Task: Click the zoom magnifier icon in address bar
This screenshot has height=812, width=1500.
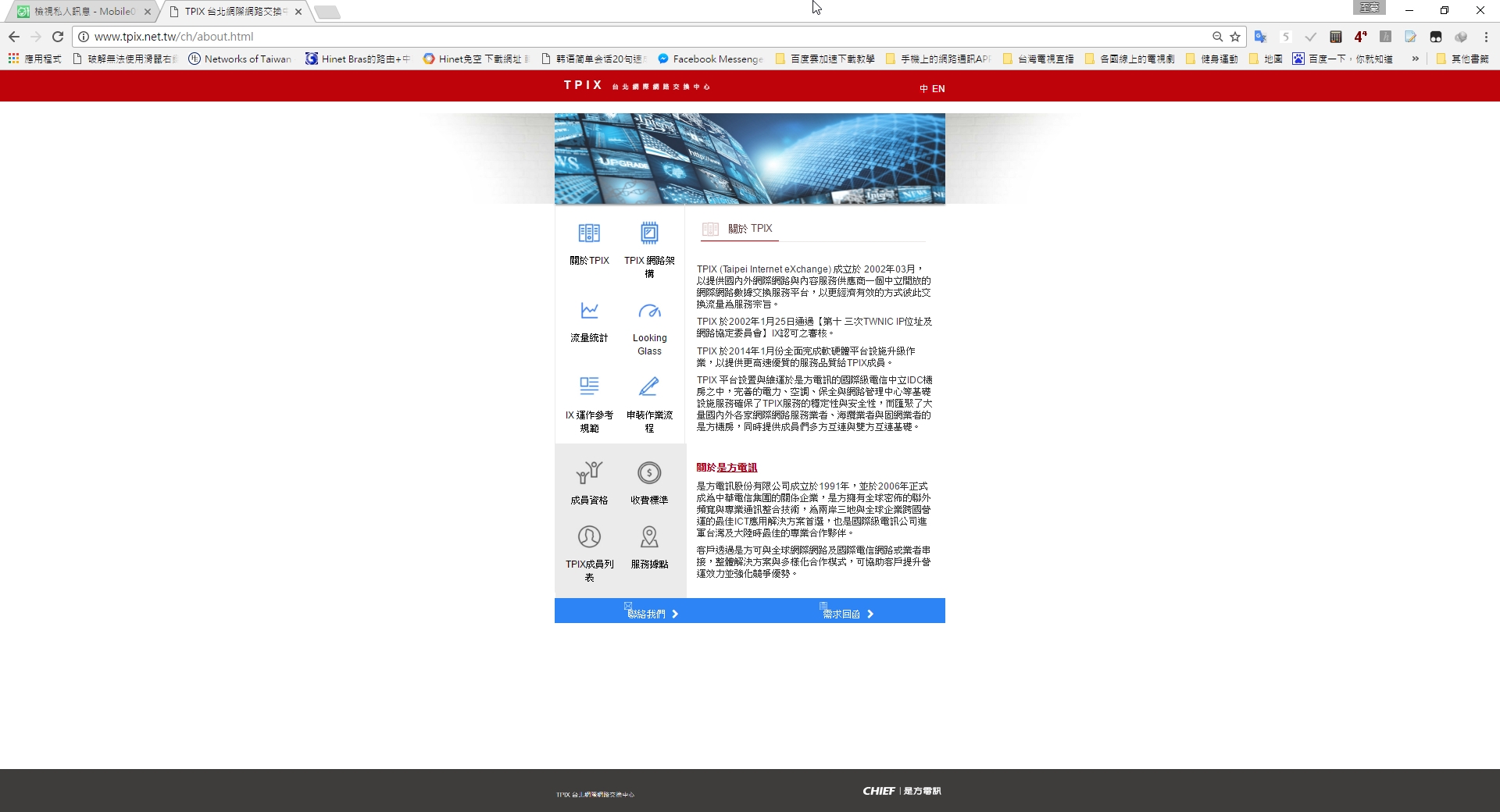Action: coord(1217,37)
